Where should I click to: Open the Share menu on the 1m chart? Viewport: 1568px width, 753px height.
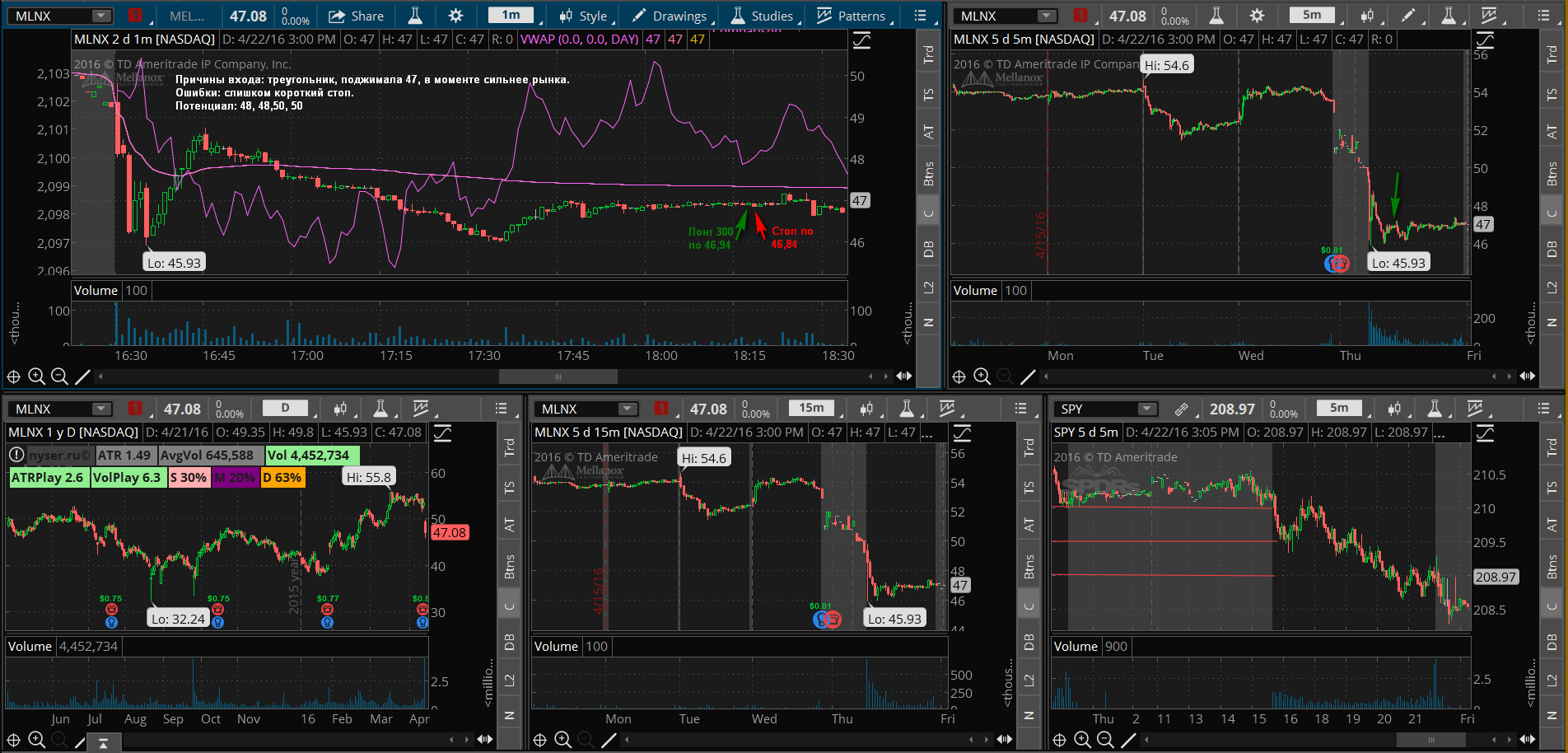tap(356, 16)
